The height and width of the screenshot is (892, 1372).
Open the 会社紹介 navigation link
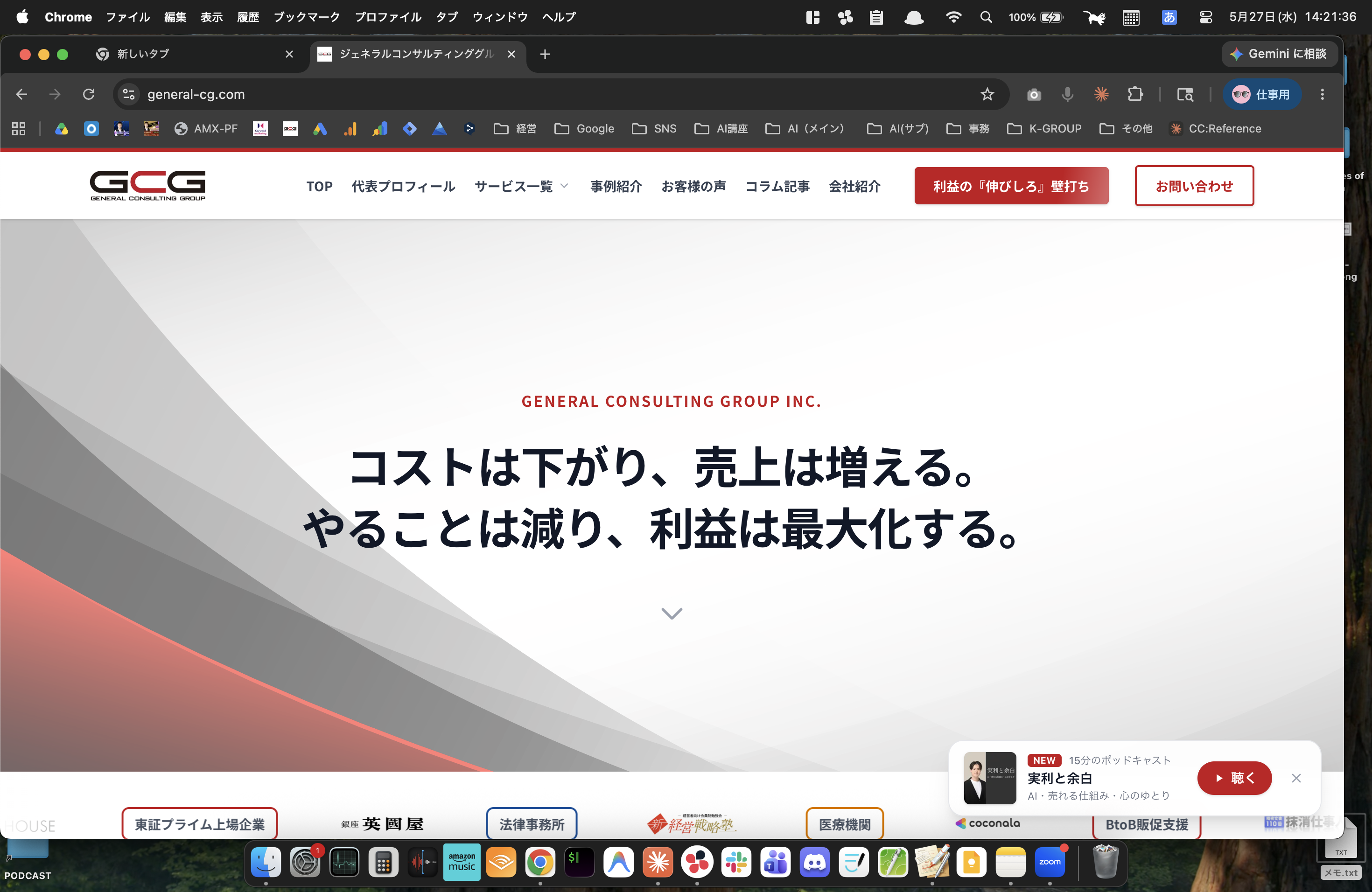[x=854, y=186]
